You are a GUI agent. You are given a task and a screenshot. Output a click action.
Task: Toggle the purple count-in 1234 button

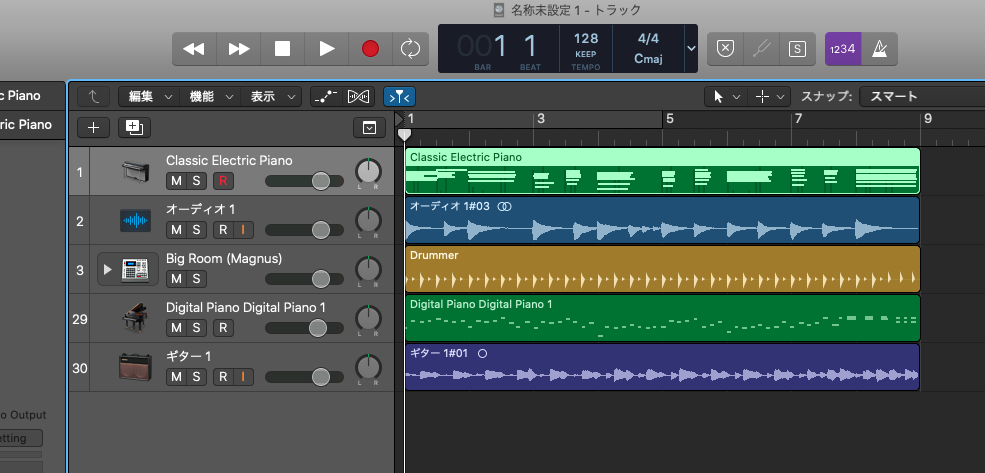pyautogui.click(x=842, y=48)
